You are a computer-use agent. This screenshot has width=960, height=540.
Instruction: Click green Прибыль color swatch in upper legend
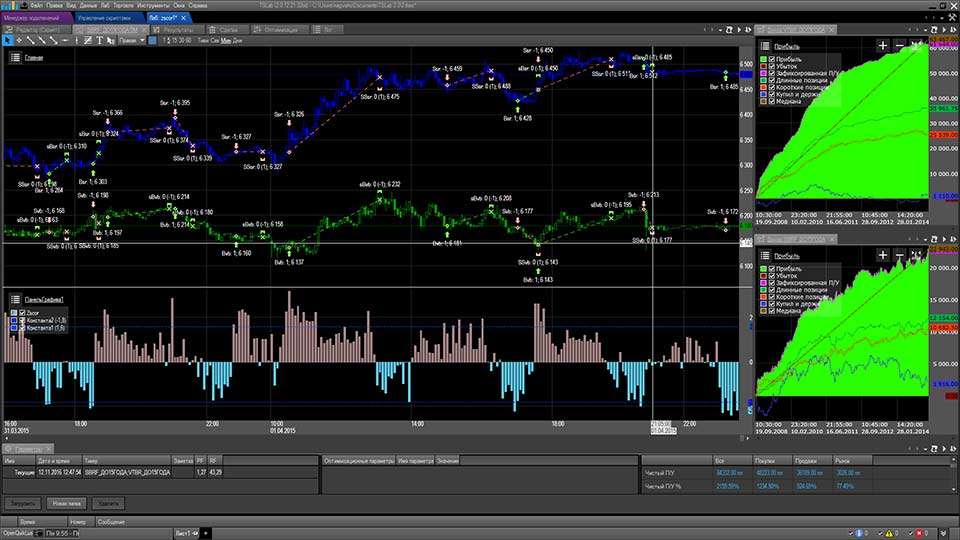[763, 59]
